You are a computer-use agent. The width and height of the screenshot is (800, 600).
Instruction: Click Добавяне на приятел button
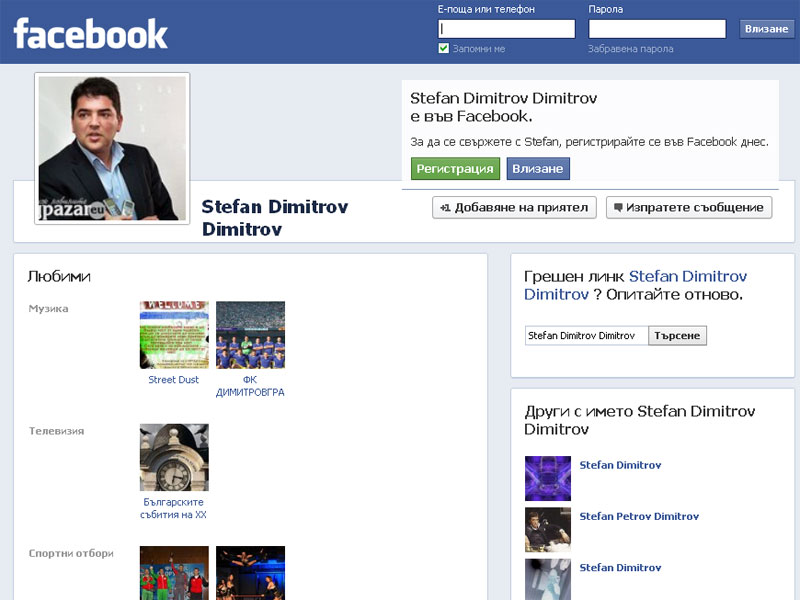(515, 207)
